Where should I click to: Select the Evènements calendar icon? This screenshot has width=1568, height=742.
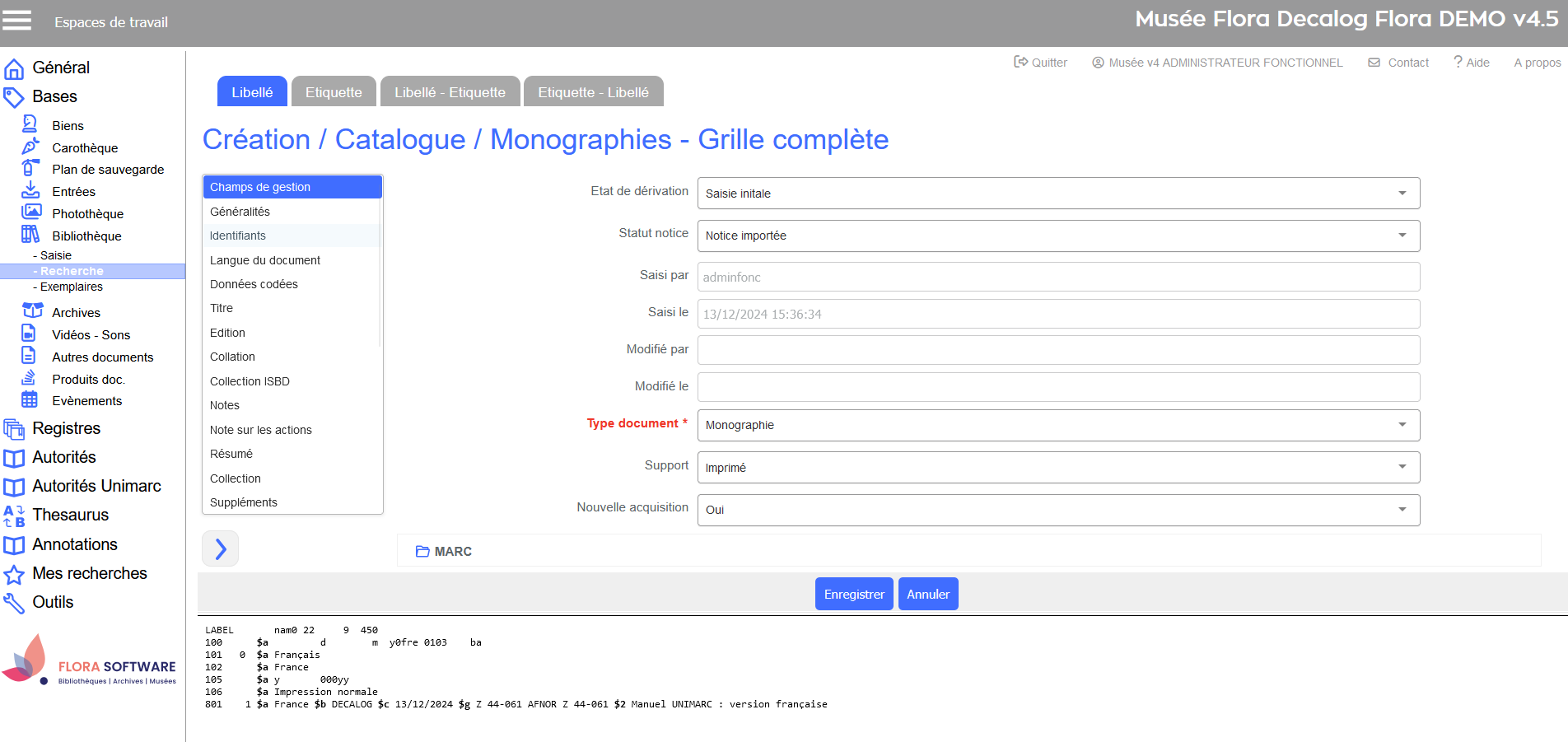pyautogui.click(x=30, y=400)
